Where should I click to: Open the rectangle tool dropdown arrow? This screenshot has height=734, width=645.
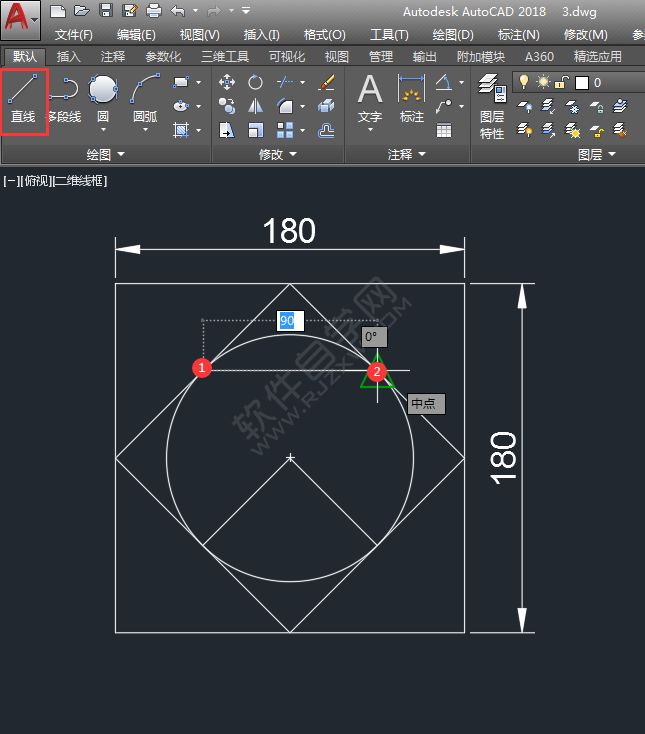point(199,82)
